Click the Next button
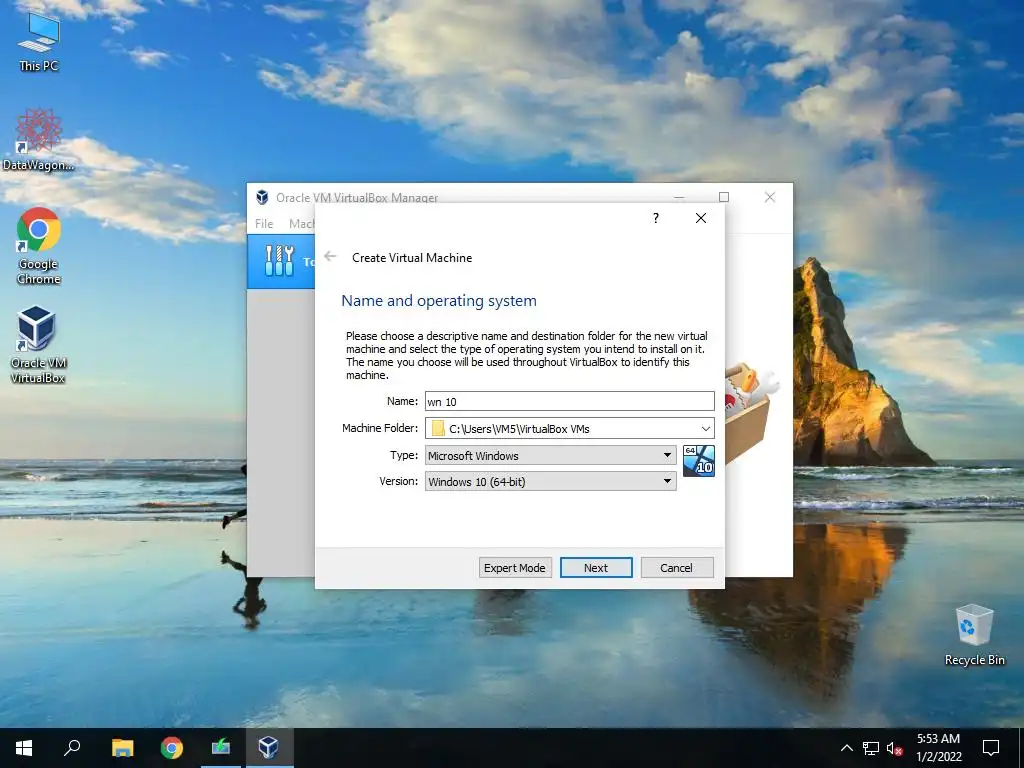The height and width of the screenshot is (768, 1024). click(596, 568)
